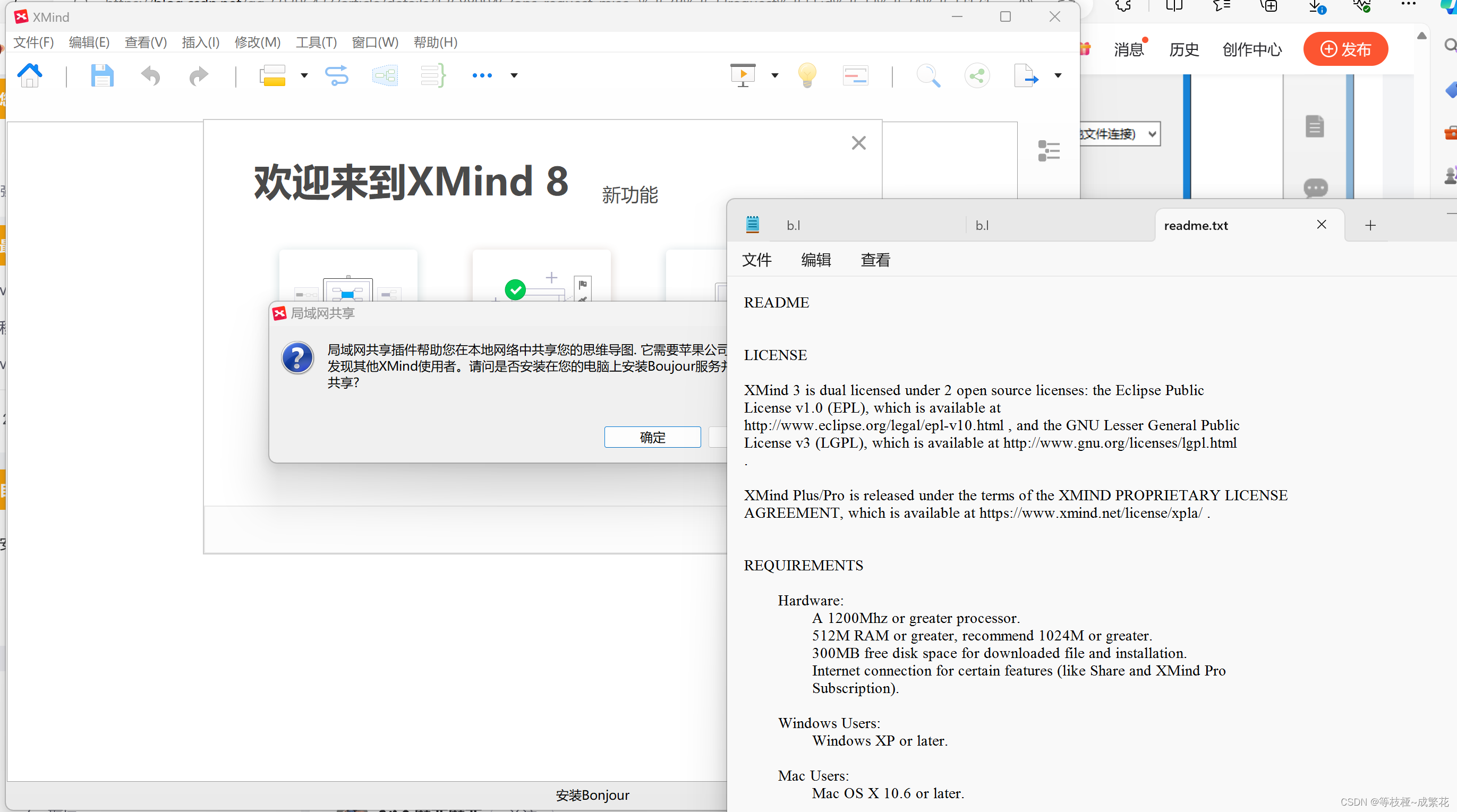This screenshot has width=1457, height=812.
Task: Click the magnifier search icon
Action: 928,75
